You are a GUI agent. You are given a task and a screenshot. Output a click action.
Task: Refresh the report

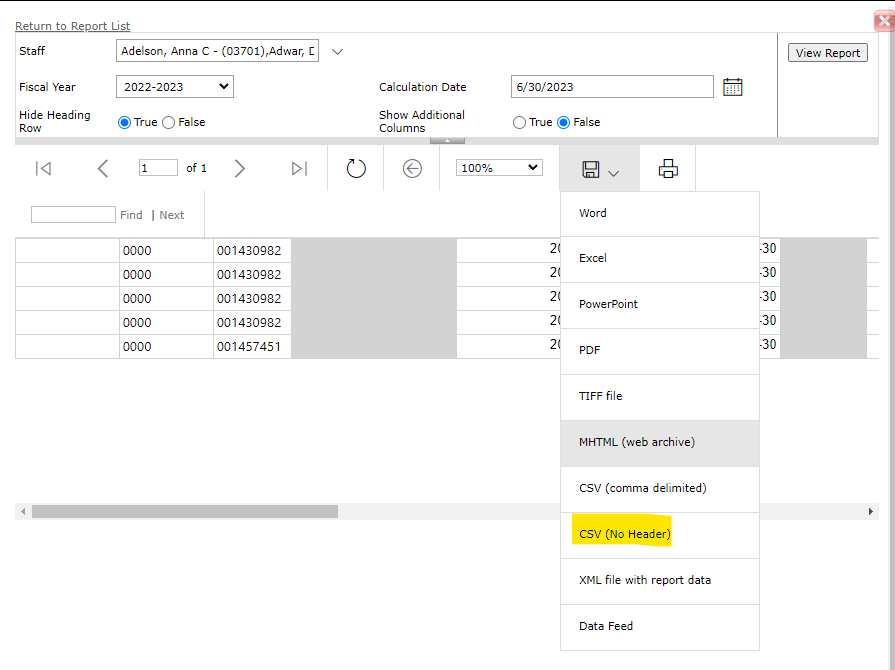[x=356, y=168]
